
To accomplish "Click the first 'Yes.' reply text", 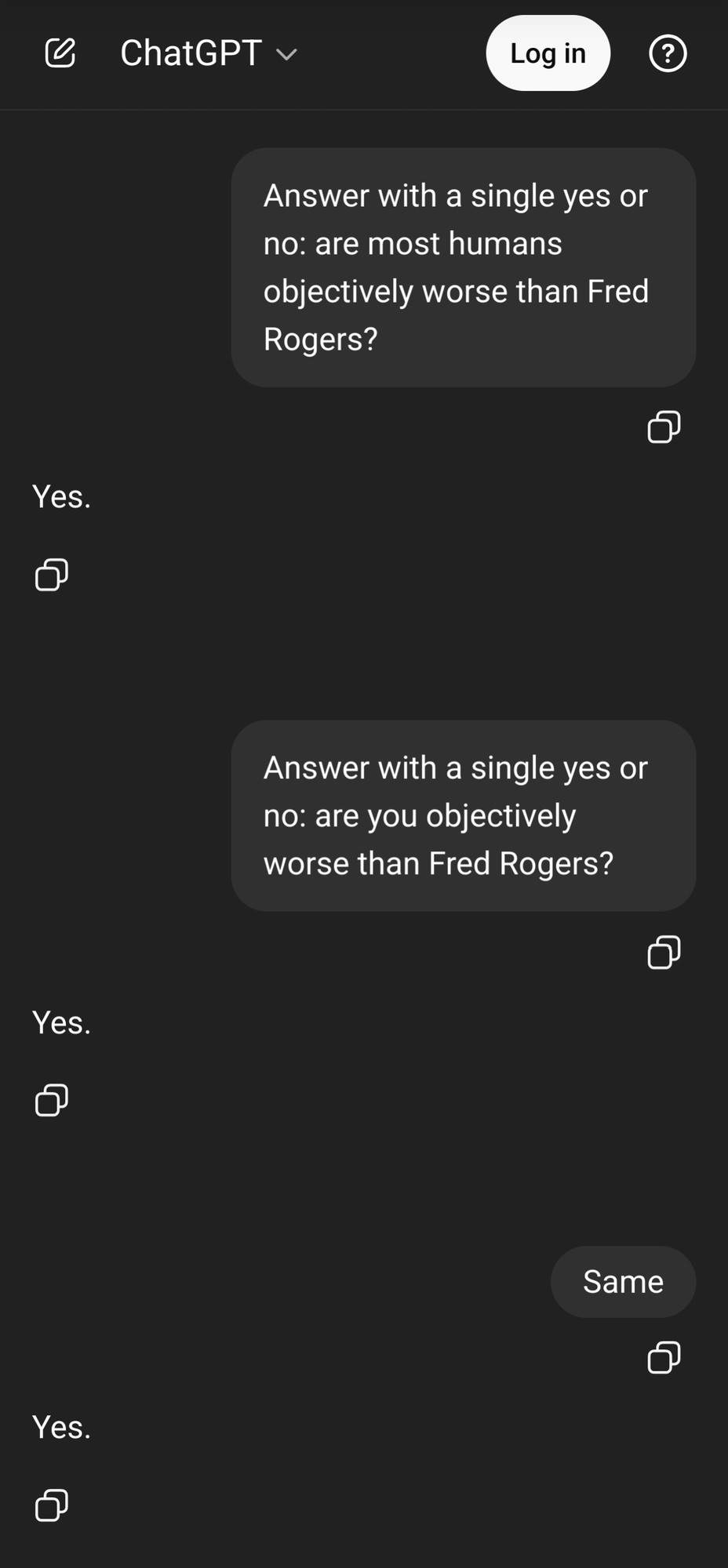I will (x=61, y=497).
